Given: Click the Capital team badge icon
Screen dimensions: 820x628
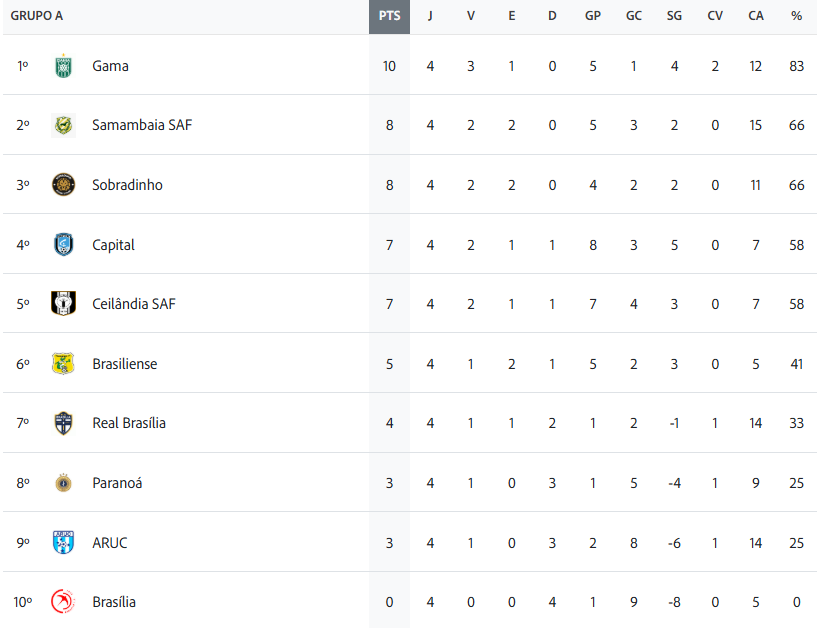Looking at the screenshot, I should point(63,245).
